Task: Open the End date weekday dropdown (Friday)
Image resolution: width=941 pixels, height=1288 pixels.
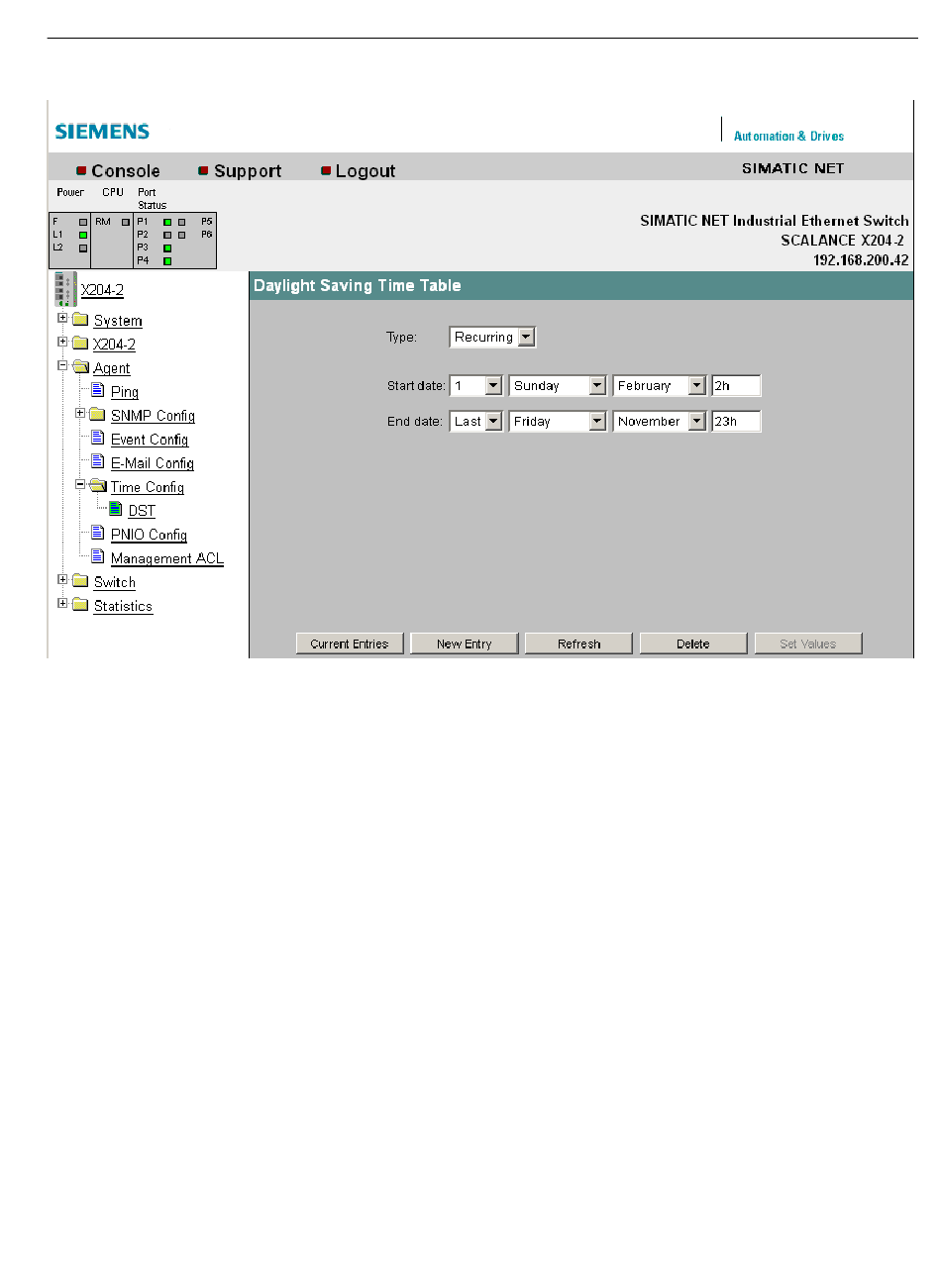Action: (x=596, y=422)
